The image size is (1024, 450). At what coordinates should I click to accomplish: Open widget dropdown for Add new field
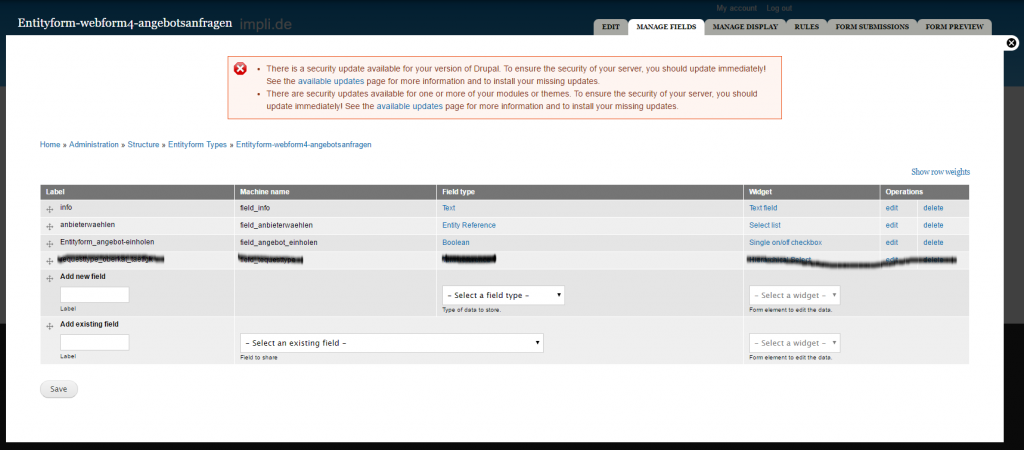794,295
